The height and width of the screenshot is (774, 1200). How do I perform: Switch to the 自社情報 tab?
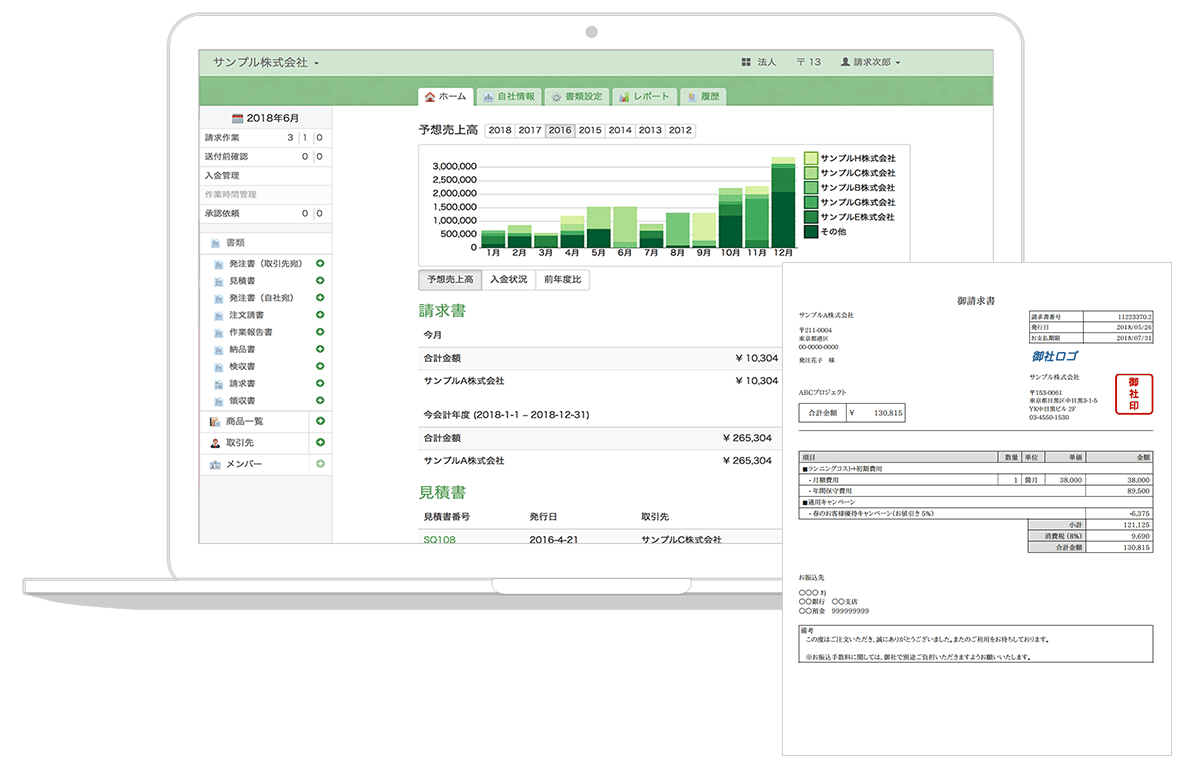[x=509, y=97]
